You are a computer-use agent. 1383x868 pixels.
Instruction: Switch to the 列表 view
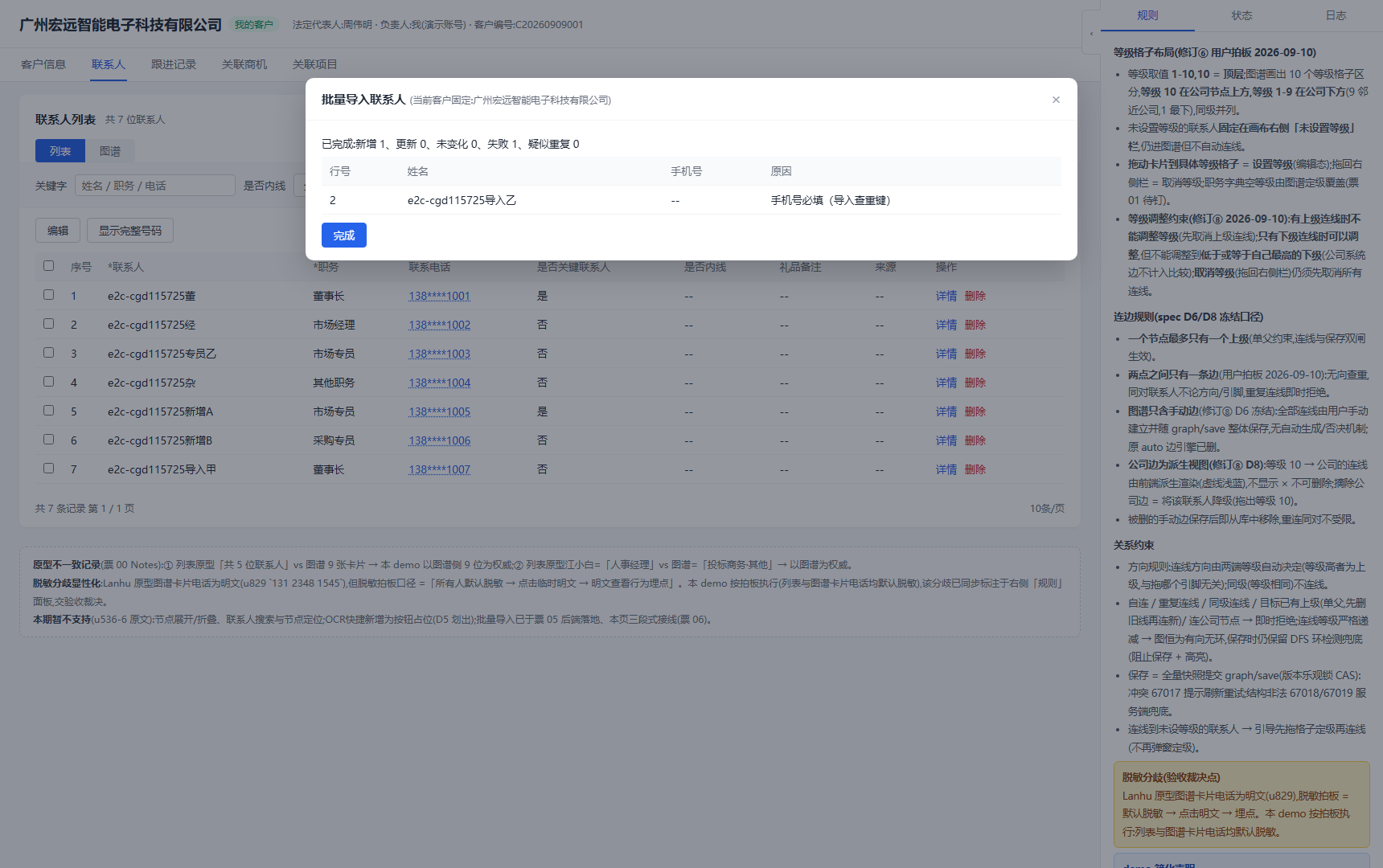60,151
